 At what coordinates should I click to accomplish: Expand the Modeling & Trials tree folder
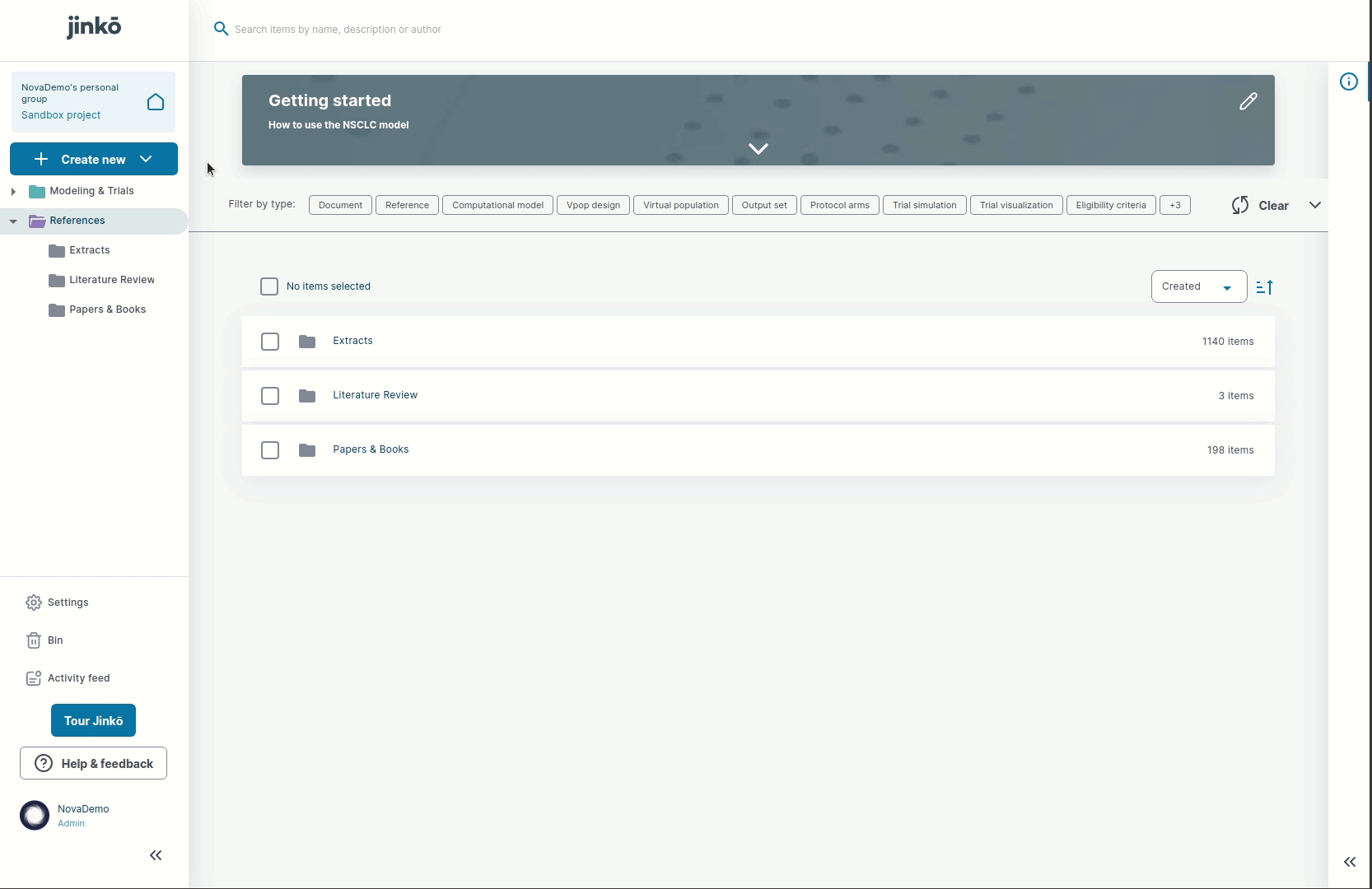pyautogui.click(x=13, y=191)
